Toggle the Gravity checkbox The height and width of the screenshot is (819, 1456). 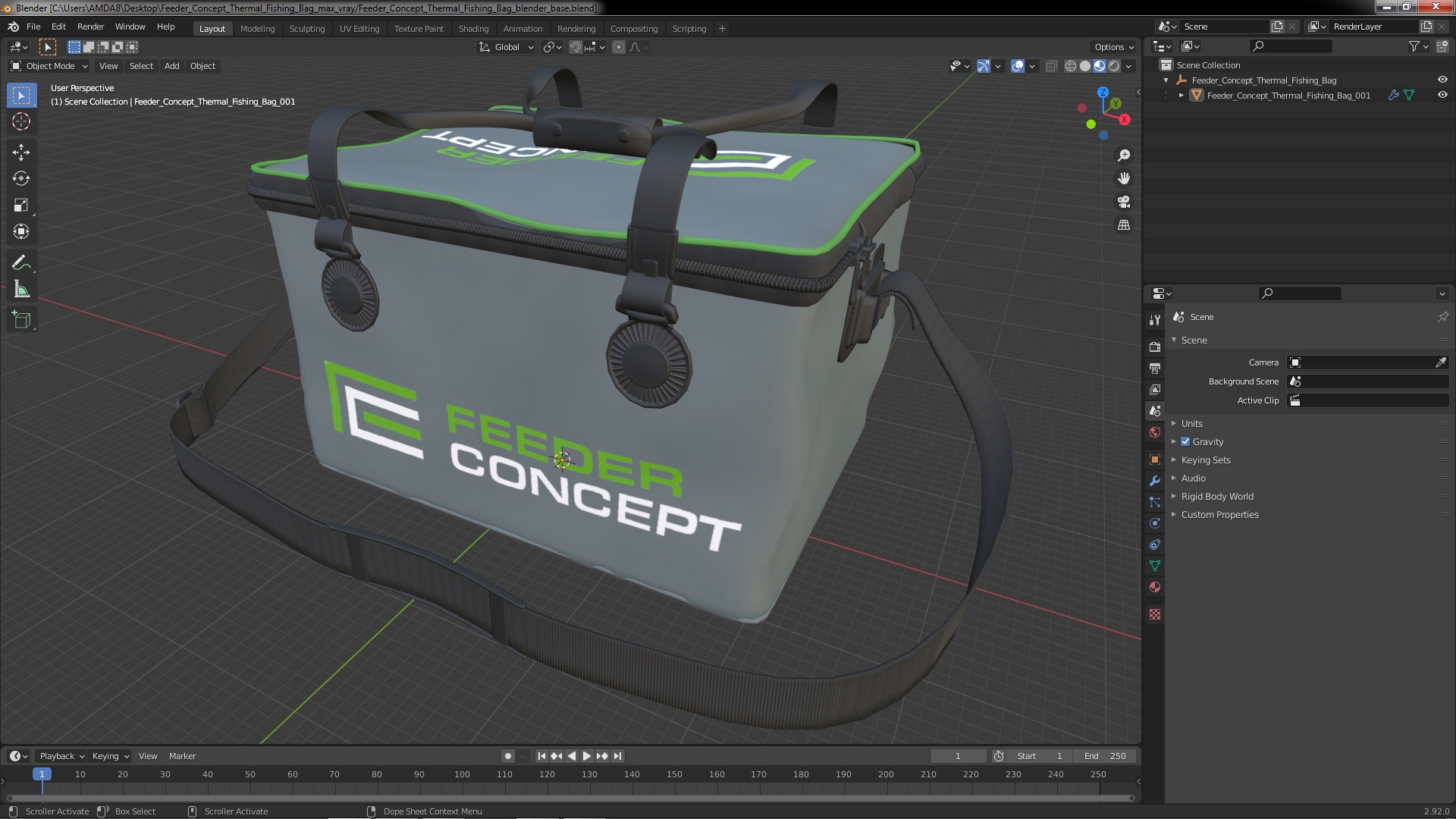[1185, 441]
